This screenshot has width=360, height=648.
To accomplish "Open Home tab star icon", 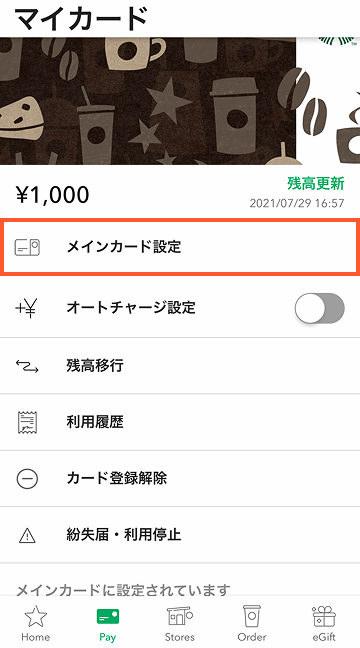I will tap(36, 617).
